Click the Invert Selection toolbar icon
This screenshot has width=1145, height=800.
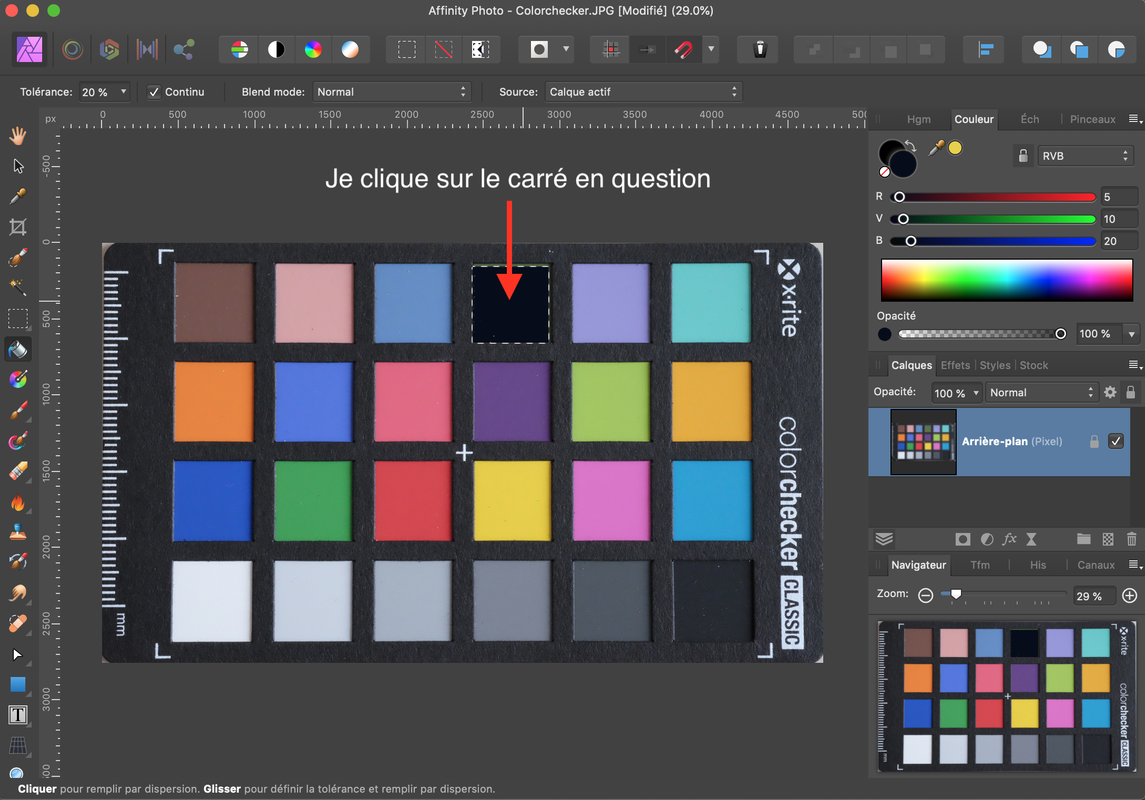coord(480,50)
